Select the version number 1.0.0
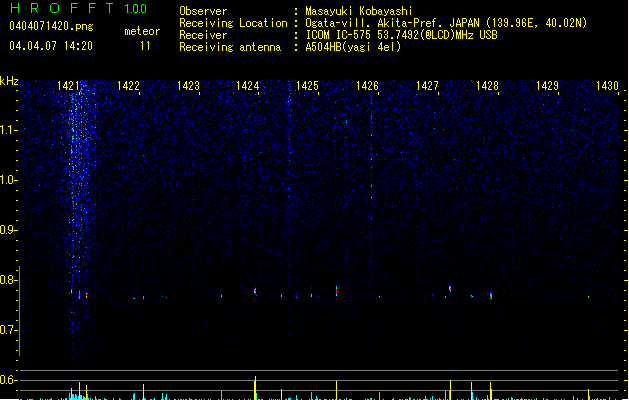The image size is (629, 400). 135,9
